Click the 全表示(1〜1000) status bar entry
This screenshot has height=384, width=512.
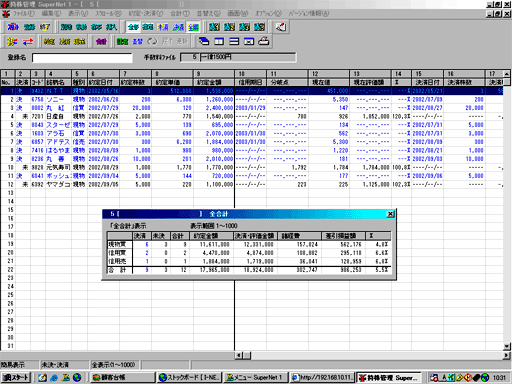[x=114, y=365]
